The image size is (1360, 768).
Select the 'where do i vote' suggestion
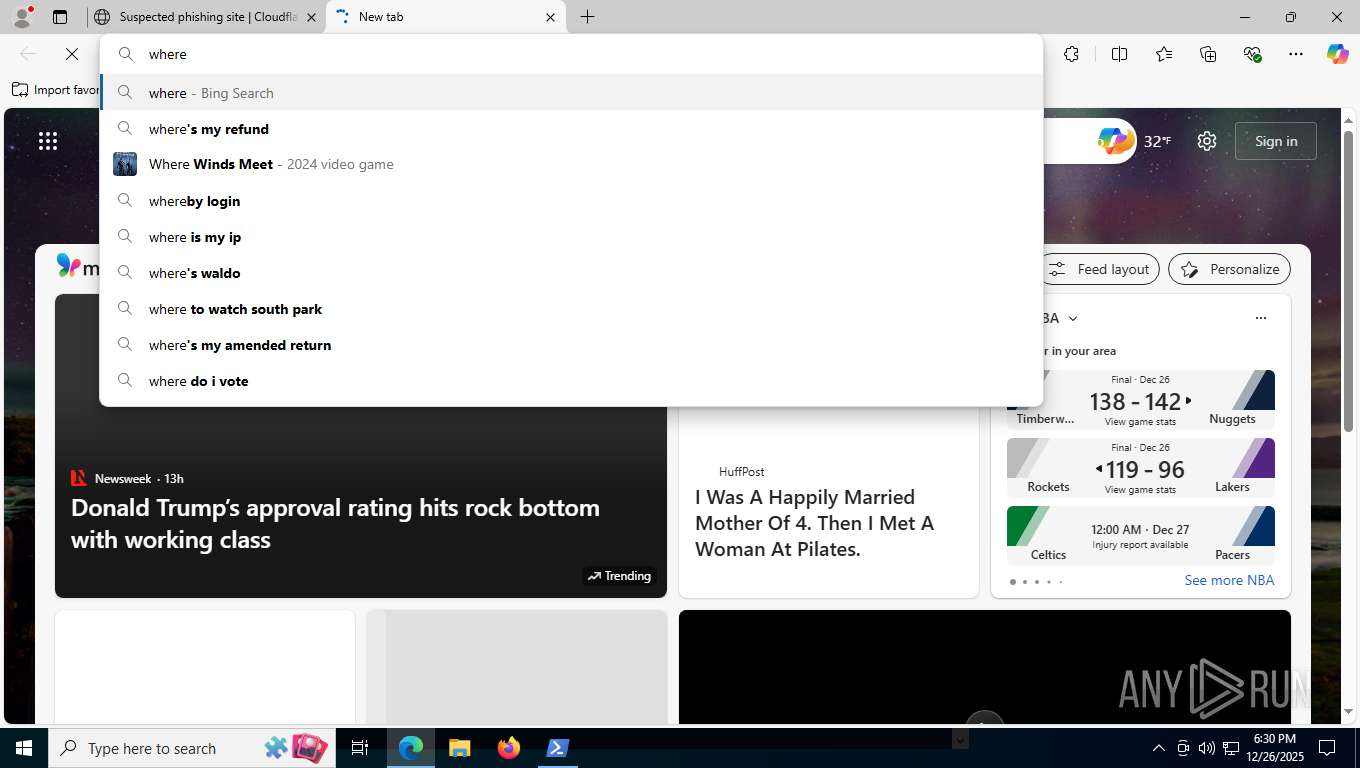(570, 381)
